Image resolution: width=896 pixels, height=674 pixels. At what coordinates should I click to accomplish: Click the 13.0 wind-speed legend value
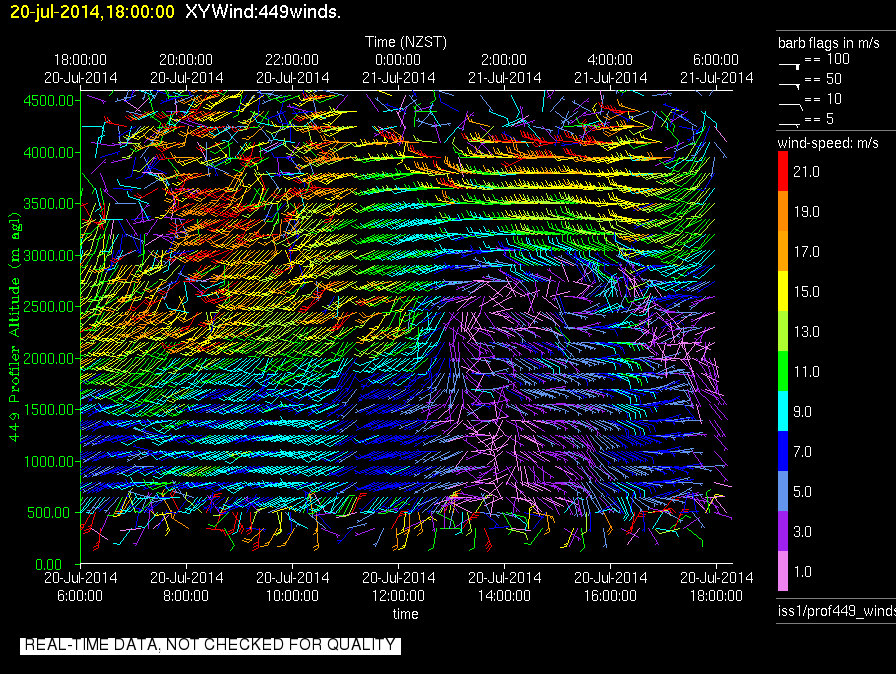806,331
